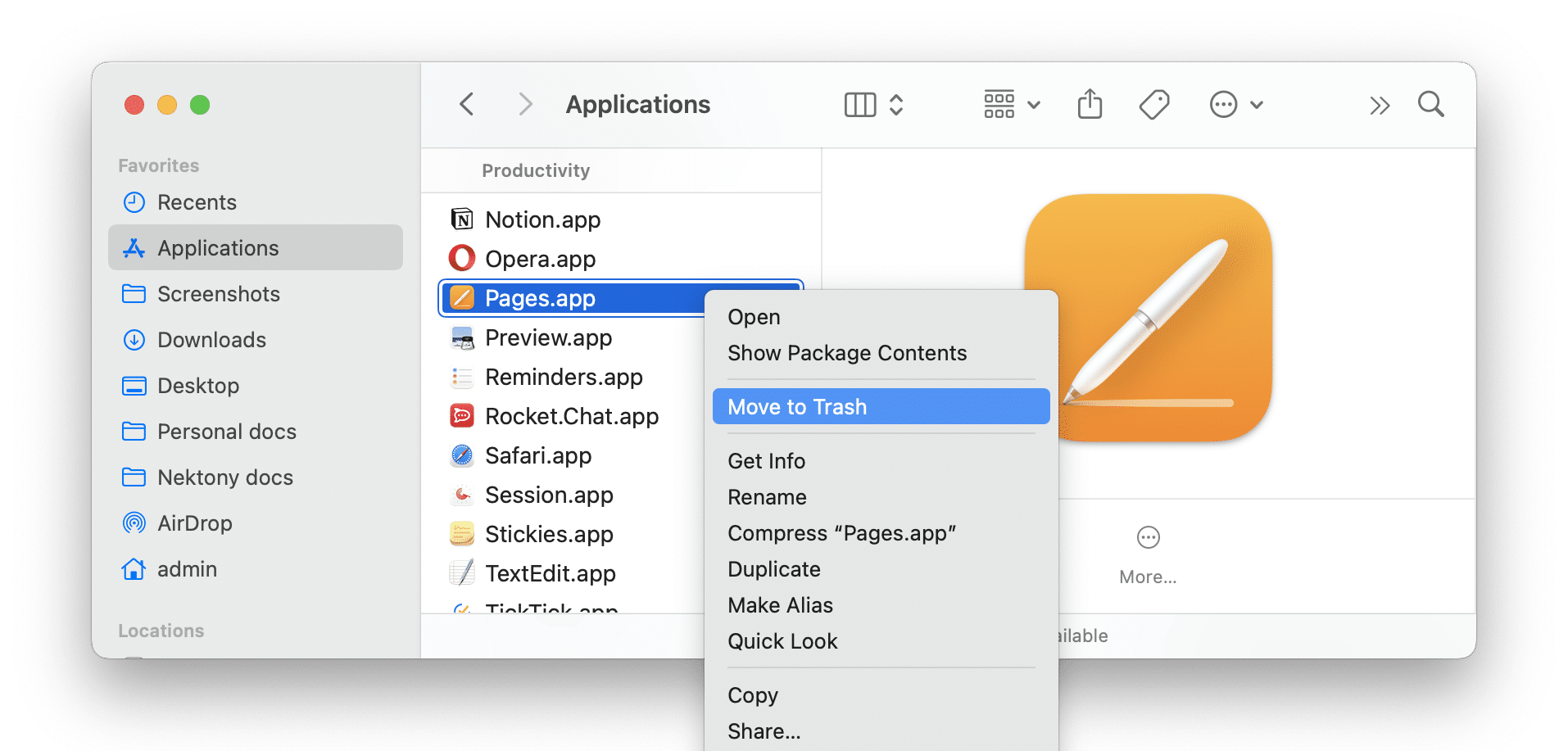The width and height of the screenshot is (1568, 751).
Task: Open Personal docs folder in sidebar
Action: pos(256,432)
